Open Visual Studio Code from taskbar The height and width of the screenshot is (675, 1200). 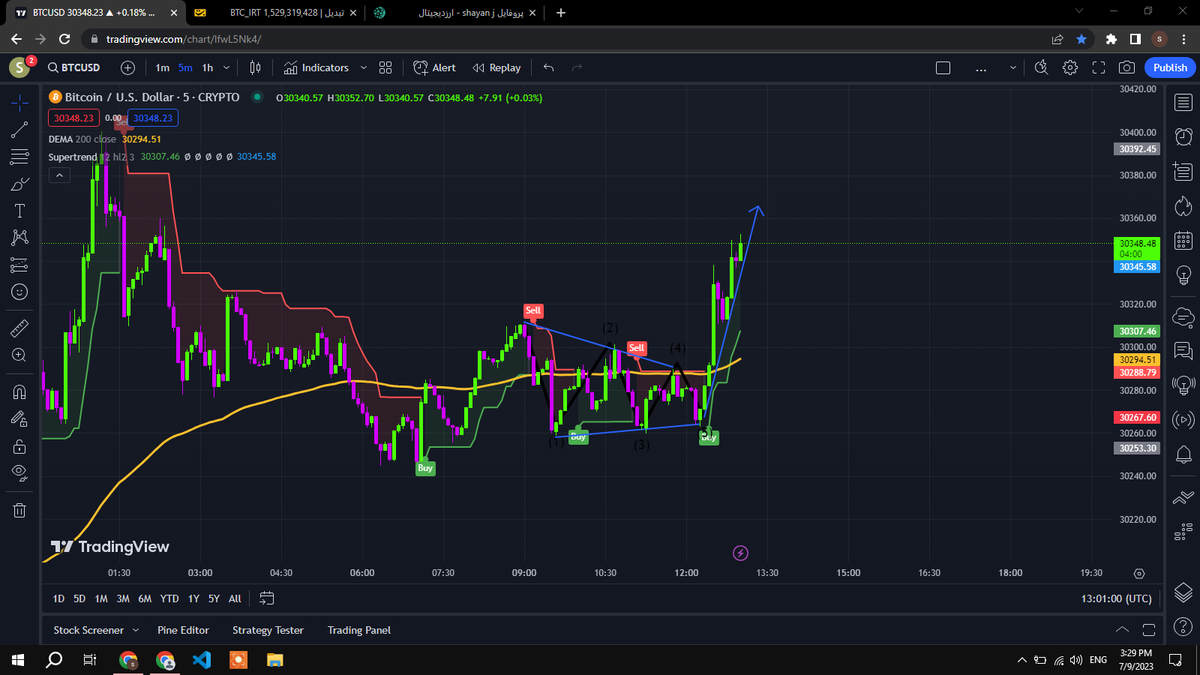pyautogui.click(x=201, y=660)
